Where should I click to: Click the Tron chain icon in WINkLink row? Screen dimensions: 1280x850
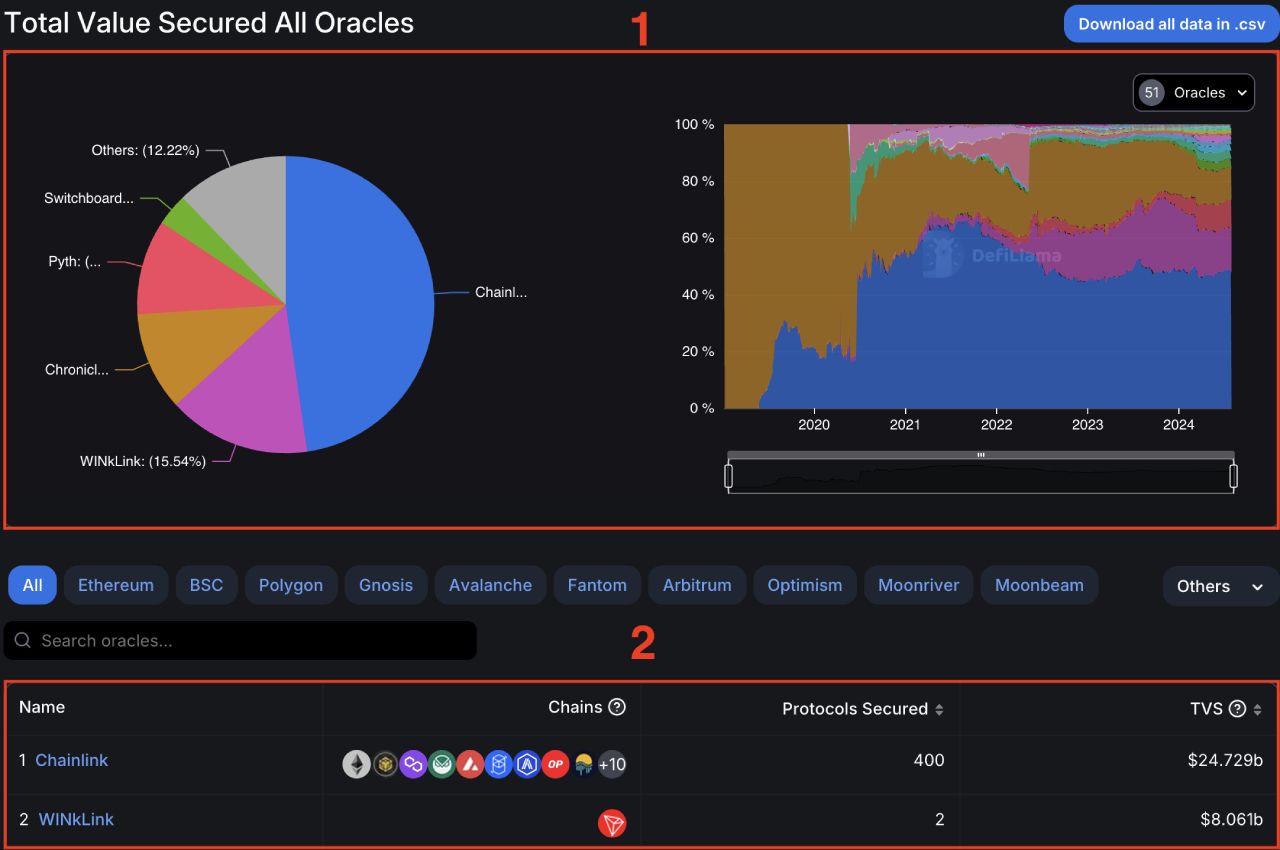click(612, 824)
